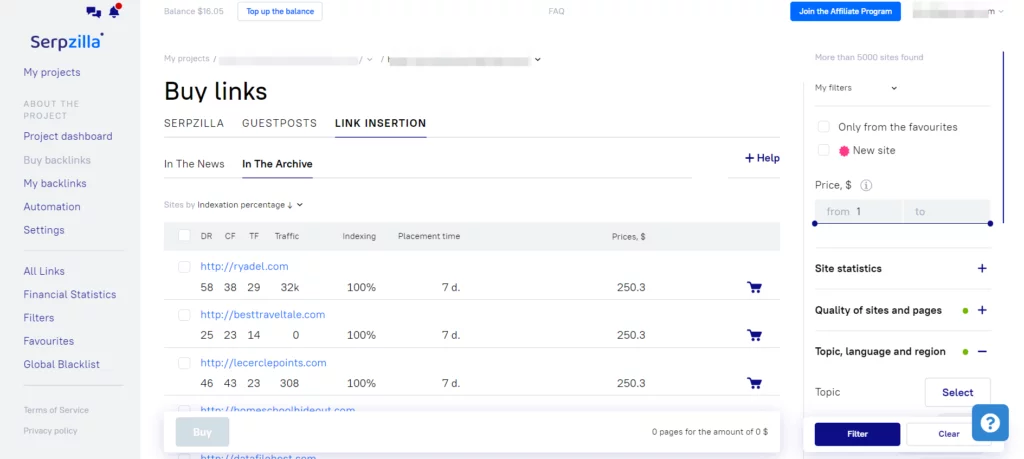1024x459 pixels.
Task: Enable the New site checkbox
Action: click(x=824, y=150)
